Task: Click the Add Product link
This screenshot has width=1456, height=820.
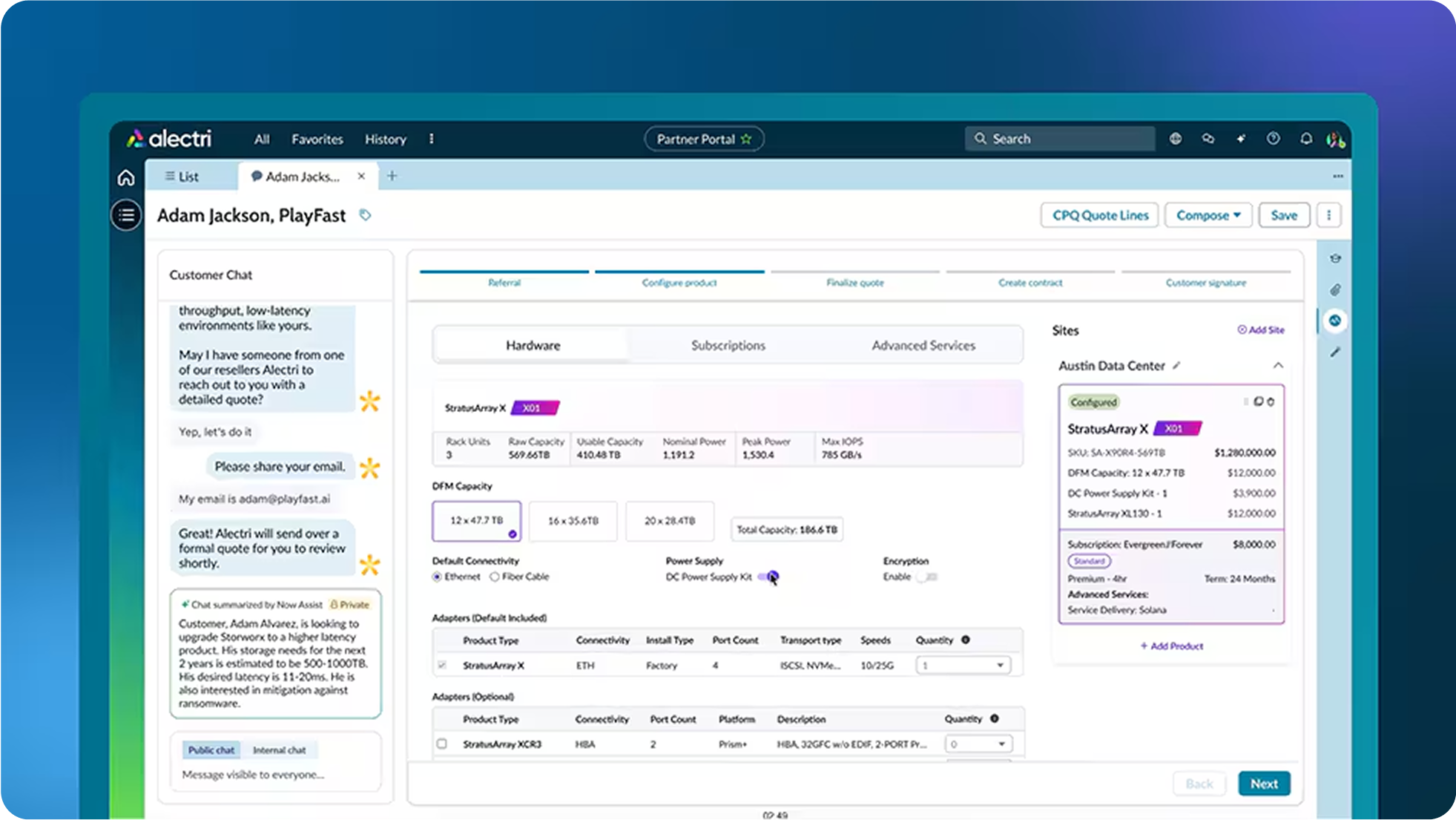Action: pos(1172,646)
